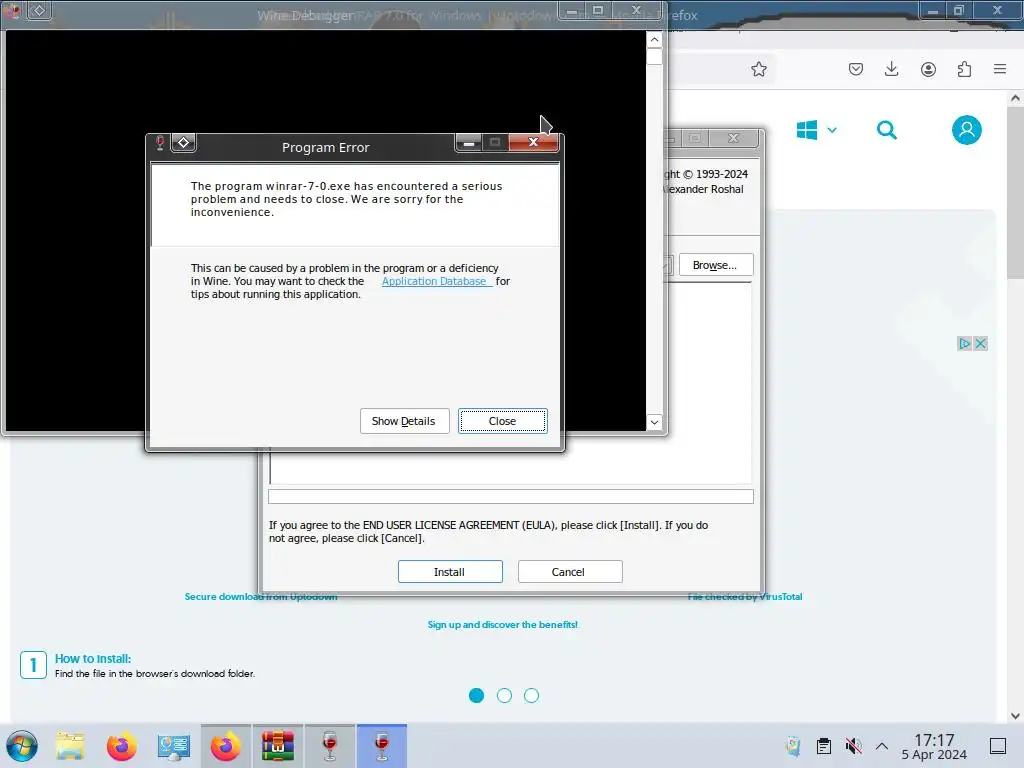Click show desktop icon in taskbar corner
This screenshot has width=1024, height=768.
pyautogui.click(x=998, y=746)
